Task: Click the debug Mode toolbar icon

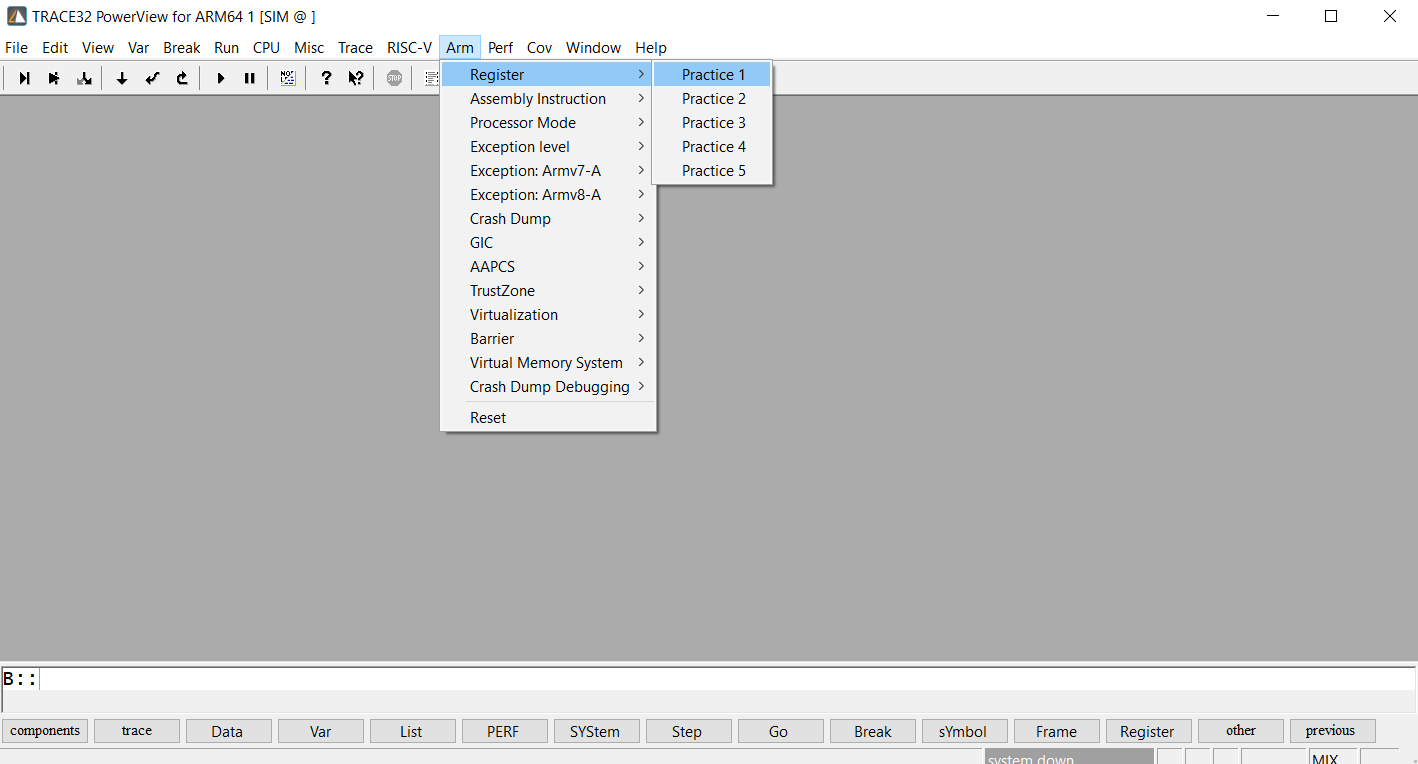Action: [288, 78]
